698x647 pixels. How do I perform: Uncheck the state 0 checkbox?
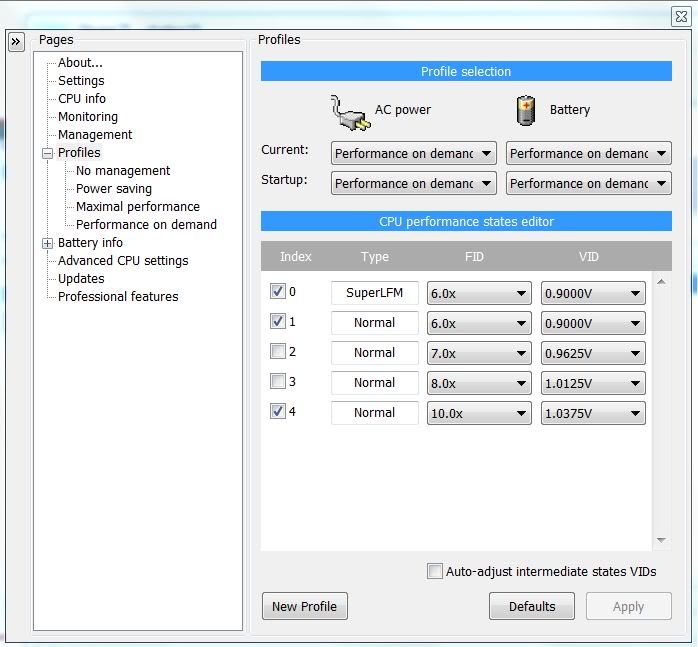pos(278,292)
